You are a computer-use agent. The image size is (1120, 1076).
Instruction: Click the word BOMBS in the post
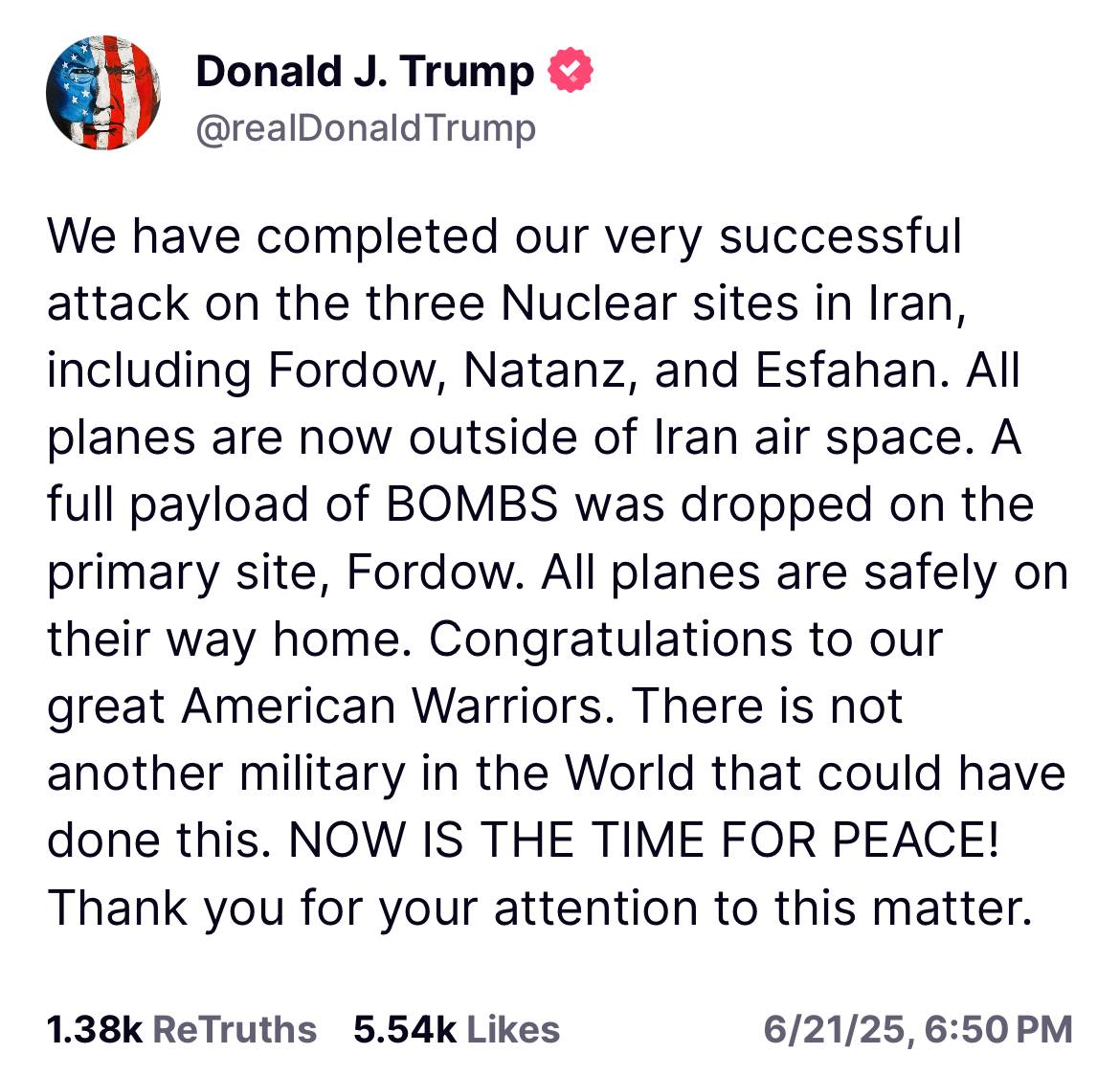click(x=472, y=504)
